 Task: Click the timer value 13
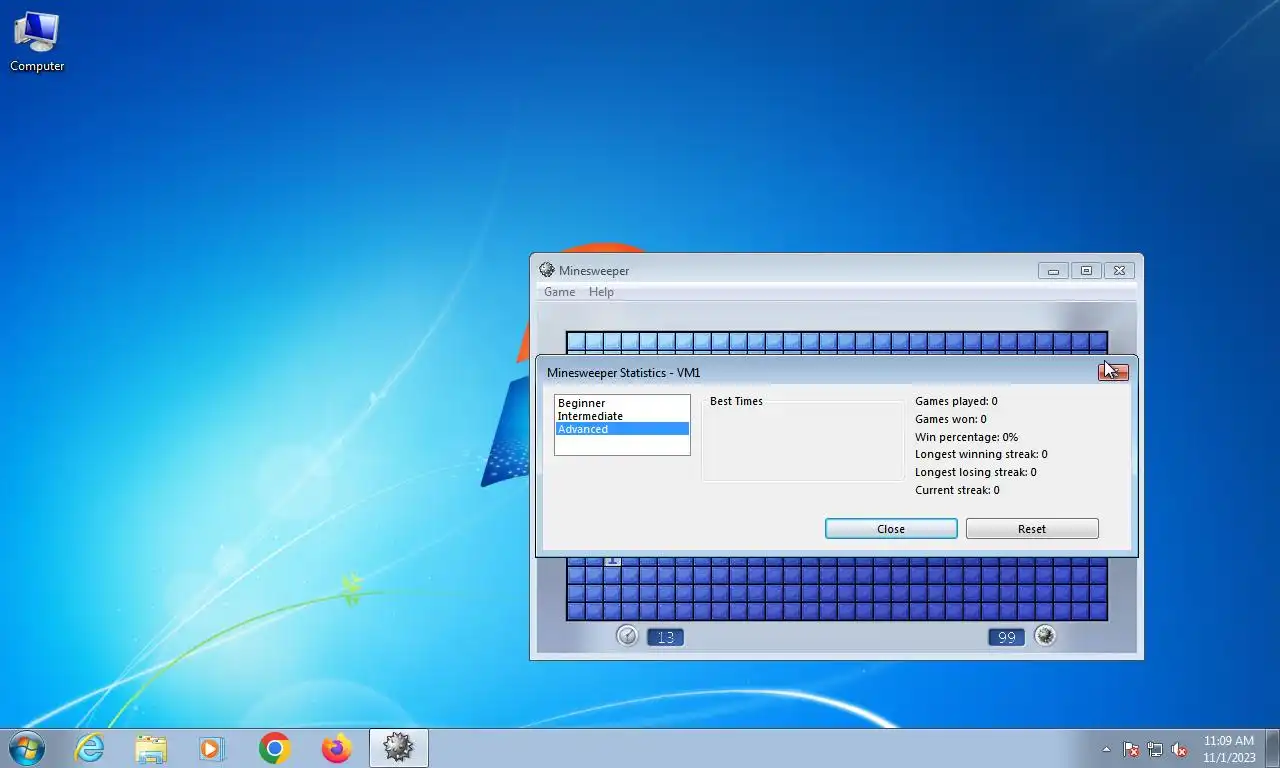pos(665,637)
